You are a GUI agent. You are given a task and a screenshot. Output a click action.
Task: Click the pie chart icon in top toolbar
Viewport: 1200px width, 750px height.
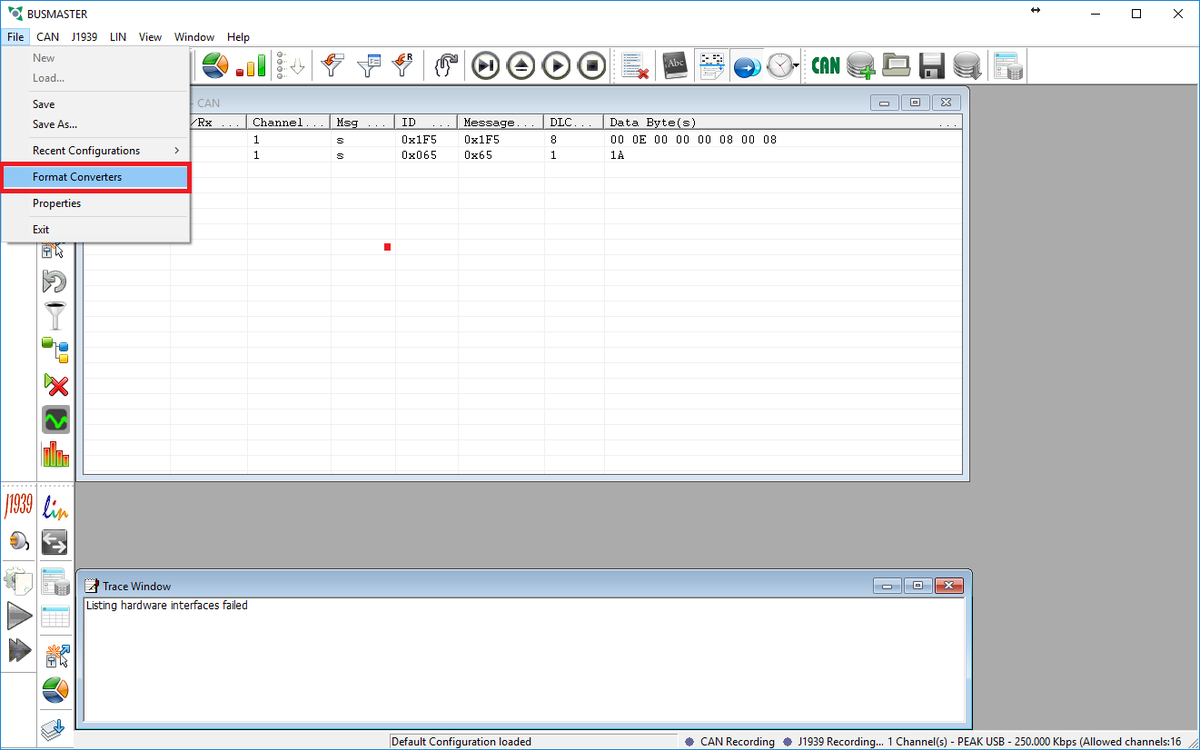click(215, 66)
